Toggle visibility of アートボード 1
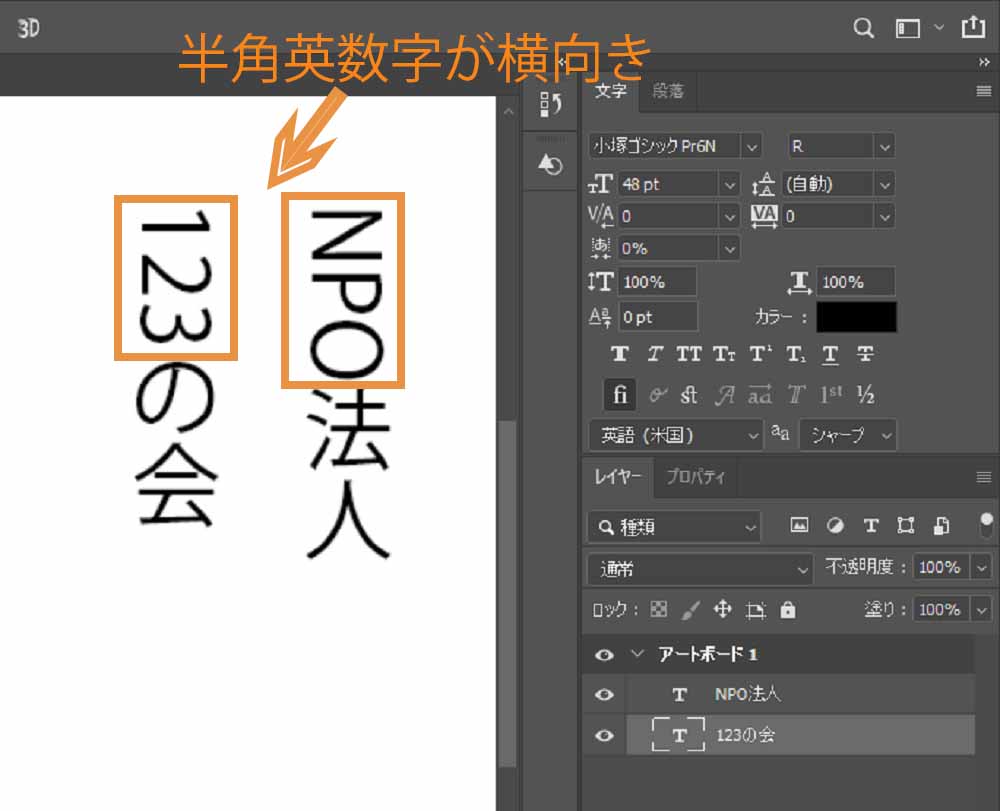The image size is (1000, 811). coord(604,654)
